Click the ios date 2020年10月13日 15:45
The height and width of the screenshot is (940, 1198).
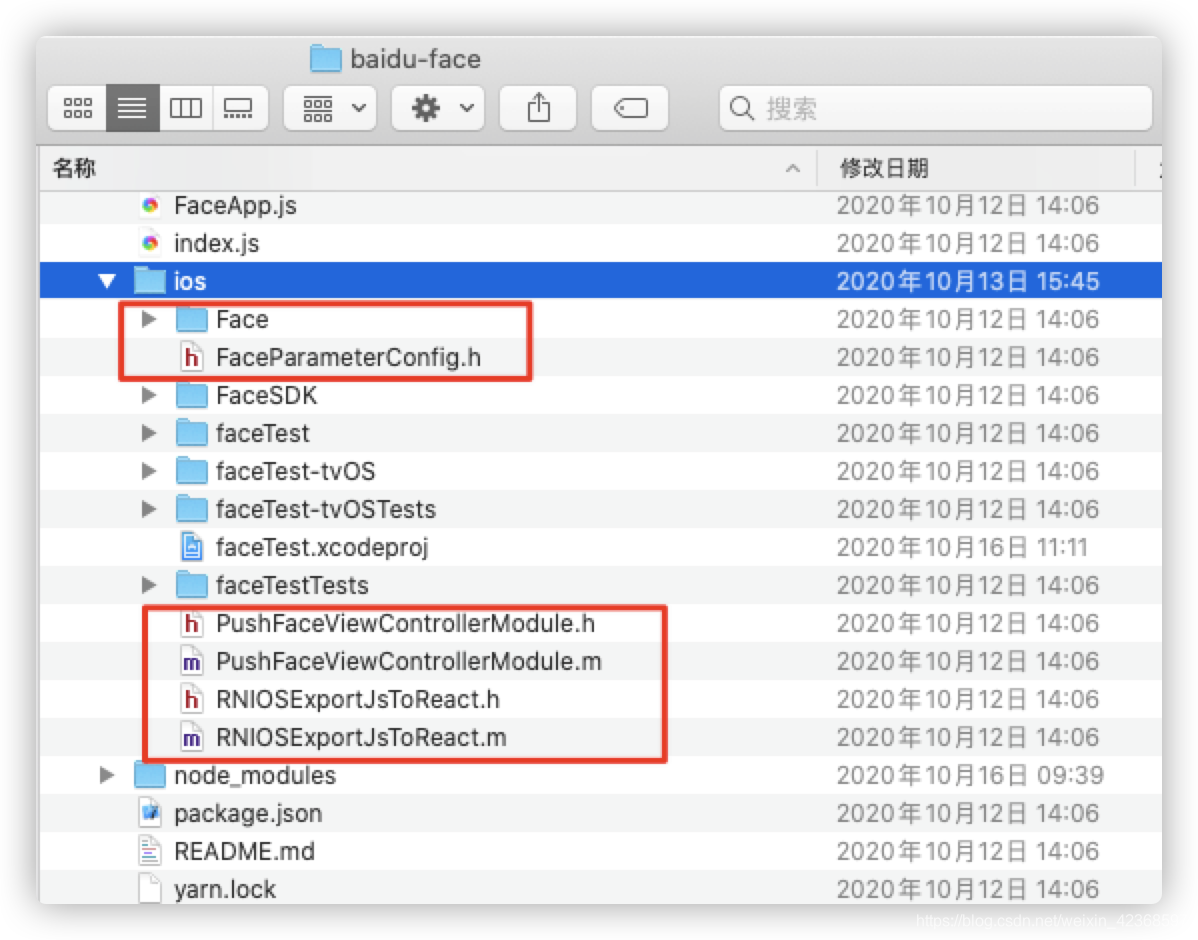[967, 281]
